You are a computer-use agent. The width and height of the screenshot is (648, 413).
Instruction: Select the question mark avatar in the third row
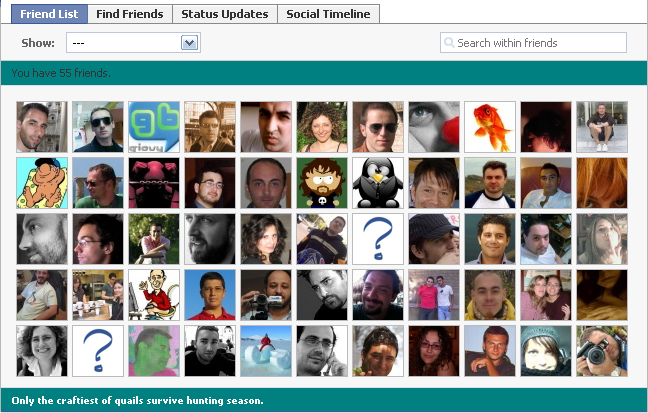click(x=378, y=239)
